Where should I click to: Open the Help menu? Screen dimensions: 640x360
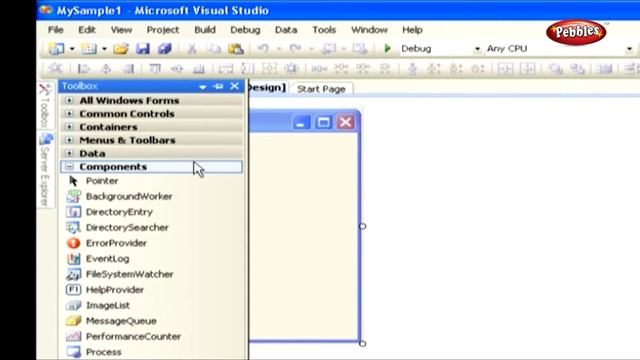(x=412, y=30)
